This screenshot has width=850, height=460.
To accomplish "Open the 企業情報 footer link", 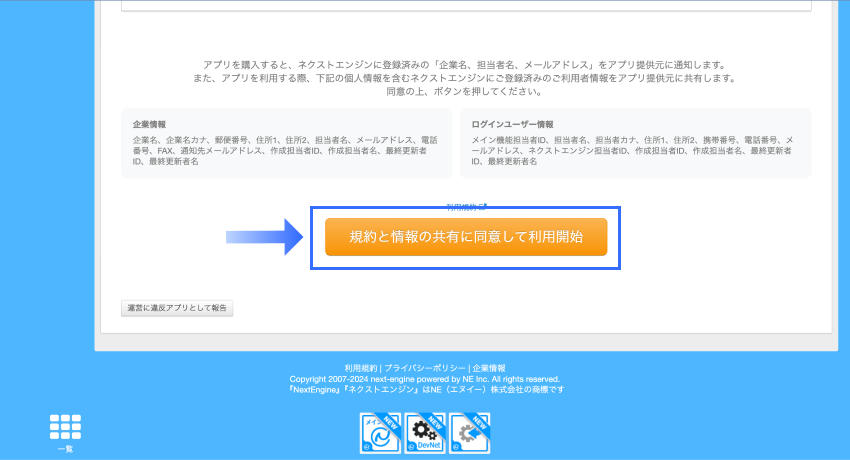I will pyautogui.click(x=489, y=368).
